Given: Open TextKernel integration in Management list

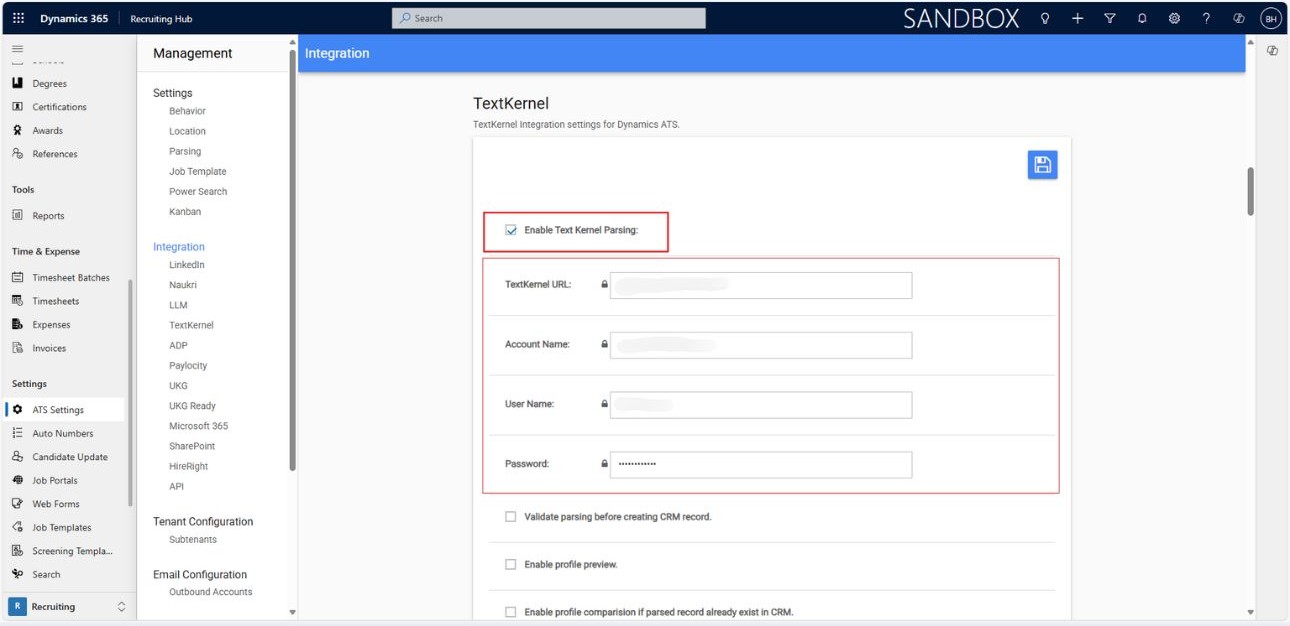Looking at the screenshot, I should 191,325.
